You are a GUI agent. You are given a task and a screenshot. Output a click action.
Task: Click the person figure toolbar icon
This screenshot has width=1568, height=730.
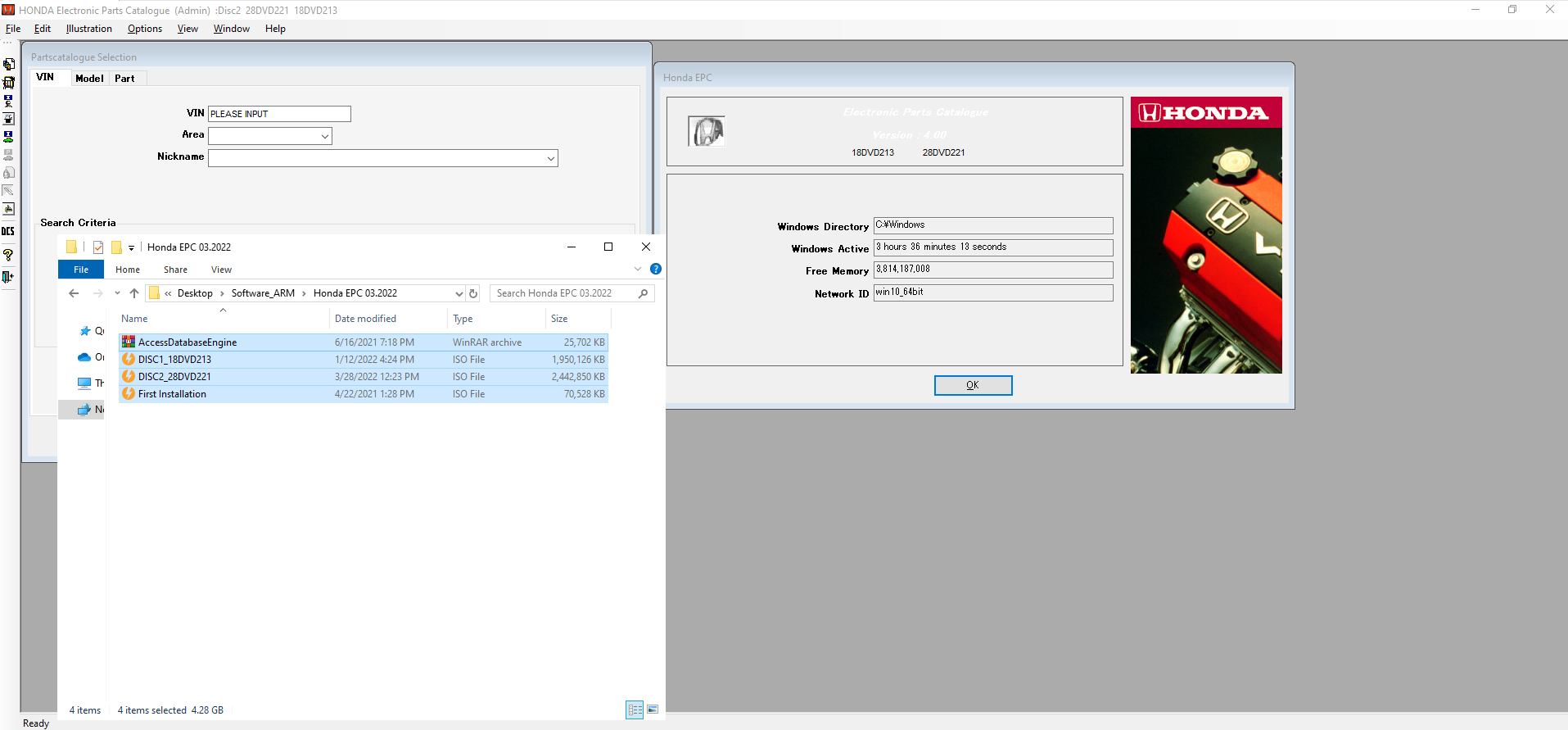[8, 101]
